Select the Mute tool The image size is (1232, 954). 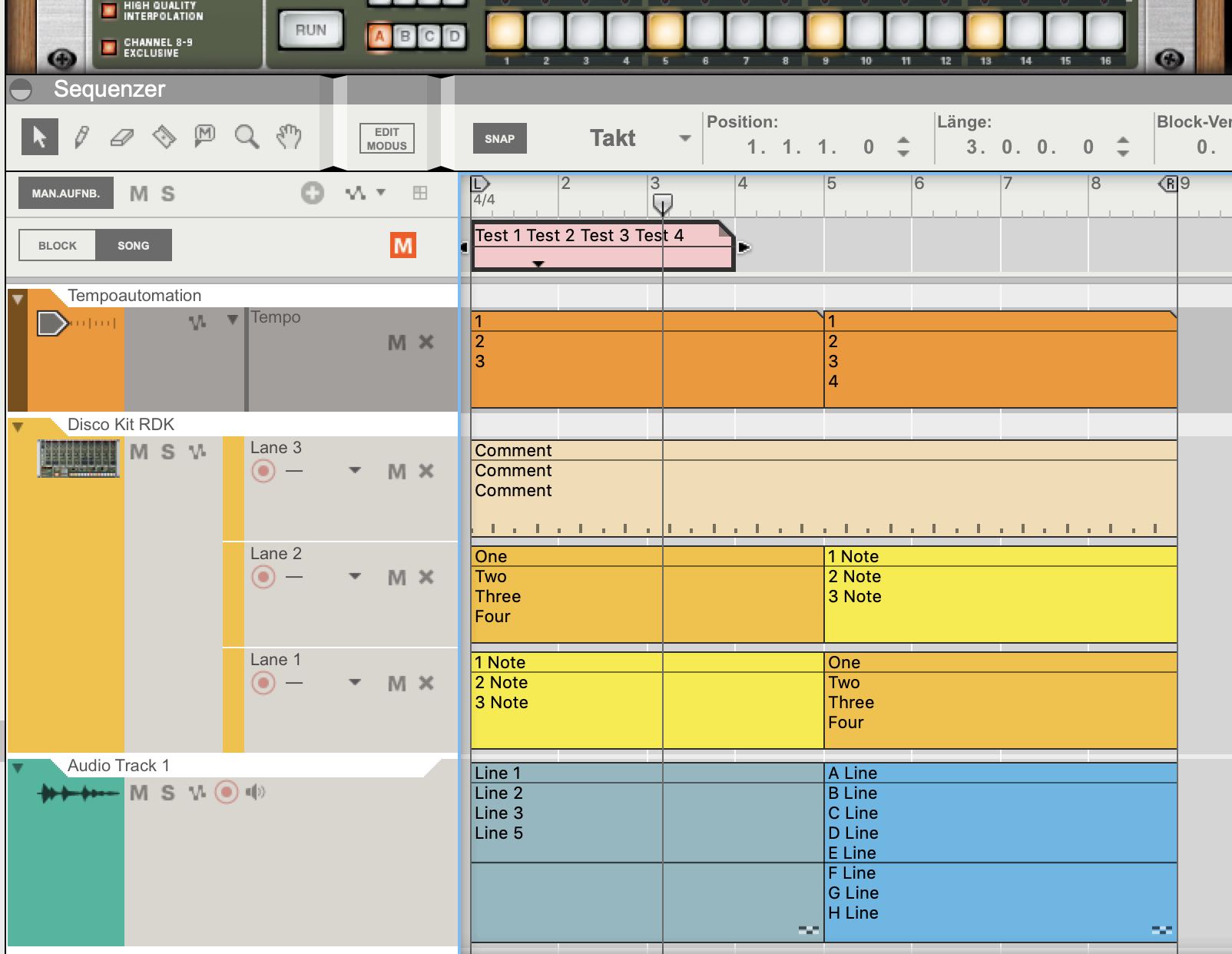204,137
